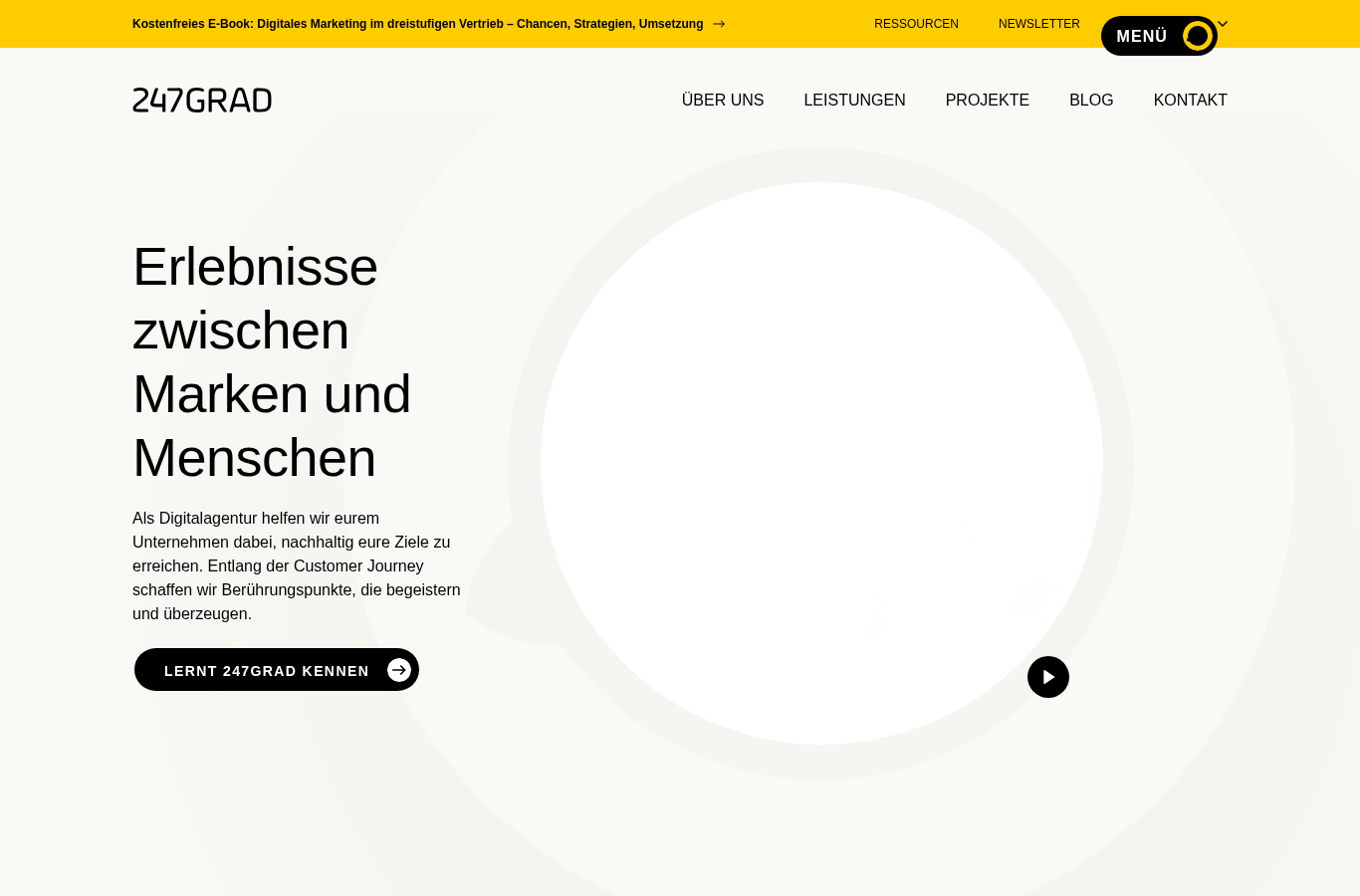Open the MENÜ button
The width and height of the screenshot is (1360, 896).
1159,36
